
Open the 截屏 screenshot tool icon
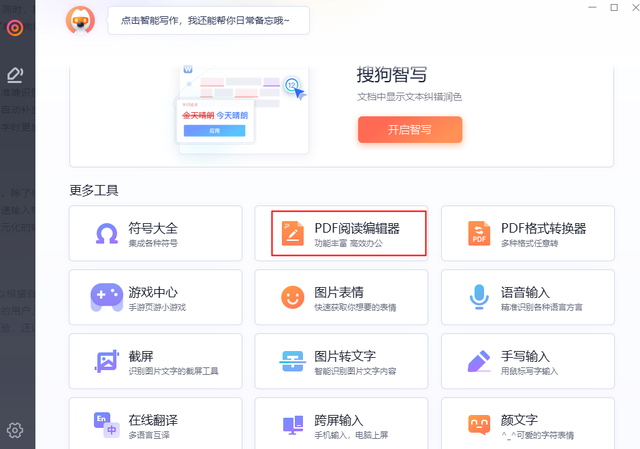(x=107, y=361)
